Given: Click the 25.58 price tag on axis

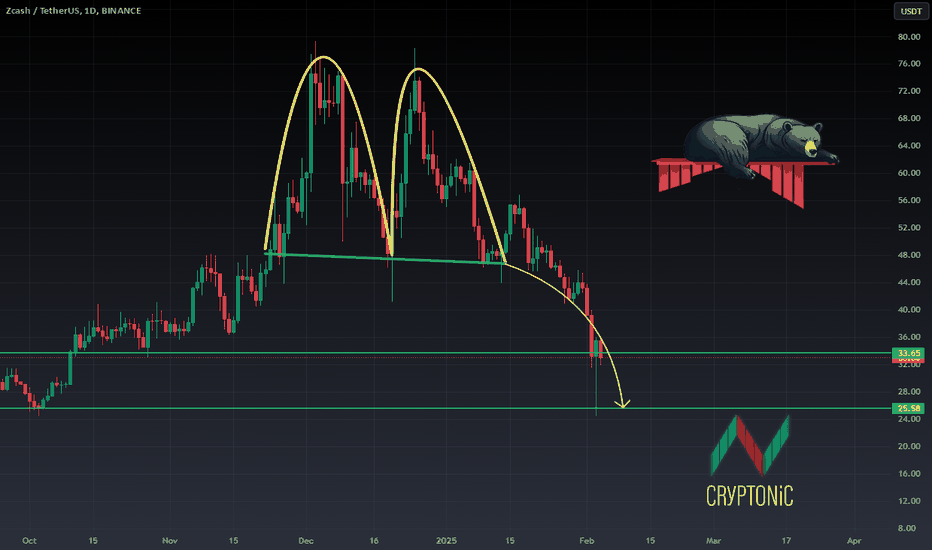Looking at the screenshot, I should coord(909,408).
